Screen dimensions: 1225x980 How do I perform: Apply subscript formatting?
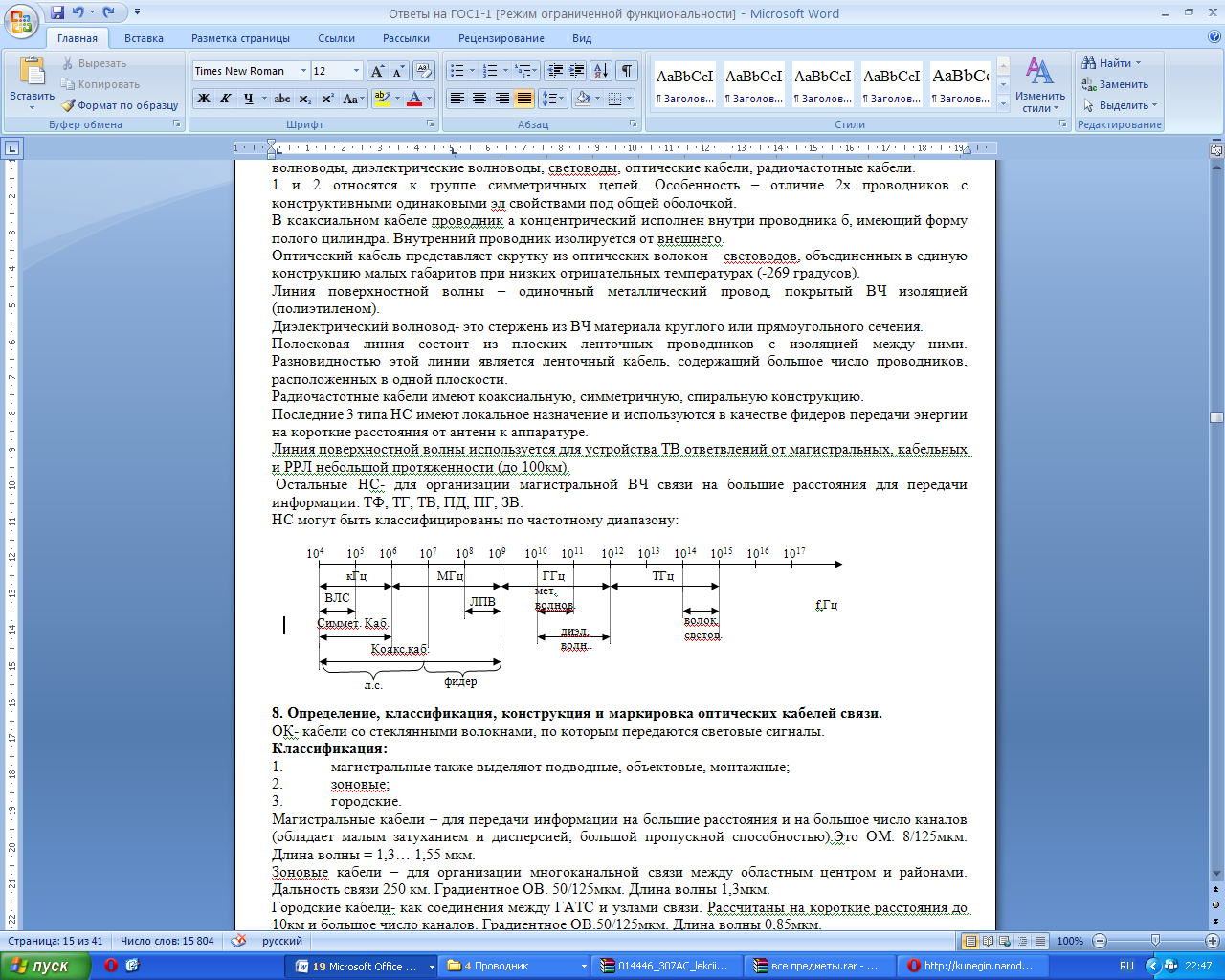304,99
